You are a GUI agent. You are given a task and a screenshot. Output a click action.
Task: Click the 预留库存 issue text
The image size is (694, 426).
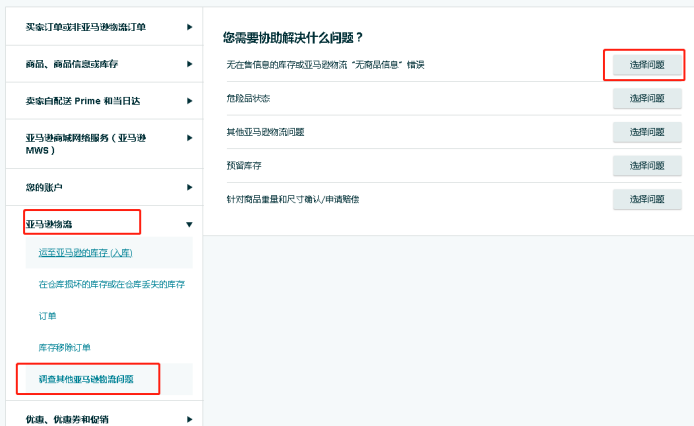244,166
